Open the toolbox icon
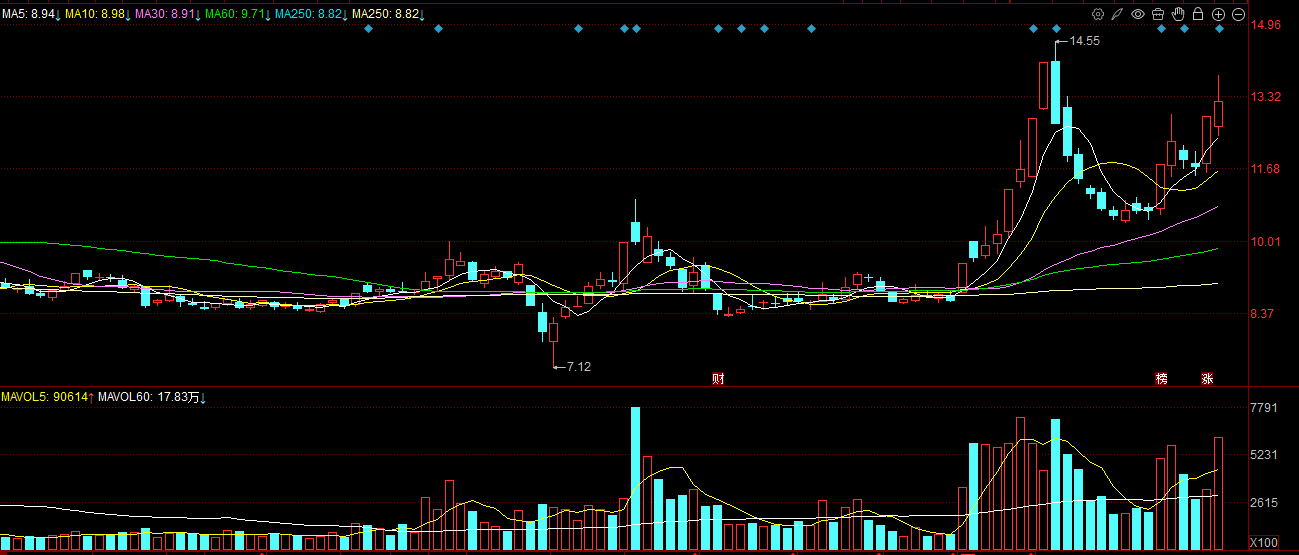 click(x=1158, y=14)
